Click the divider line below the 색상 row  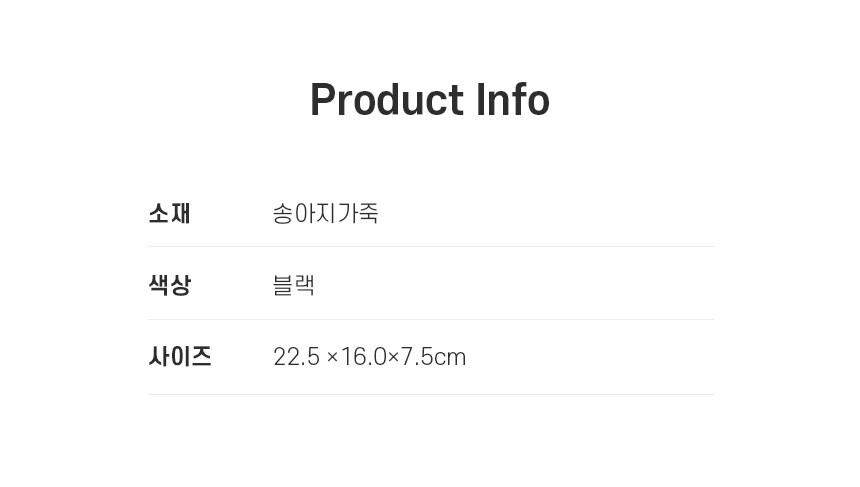coord(430,319)
